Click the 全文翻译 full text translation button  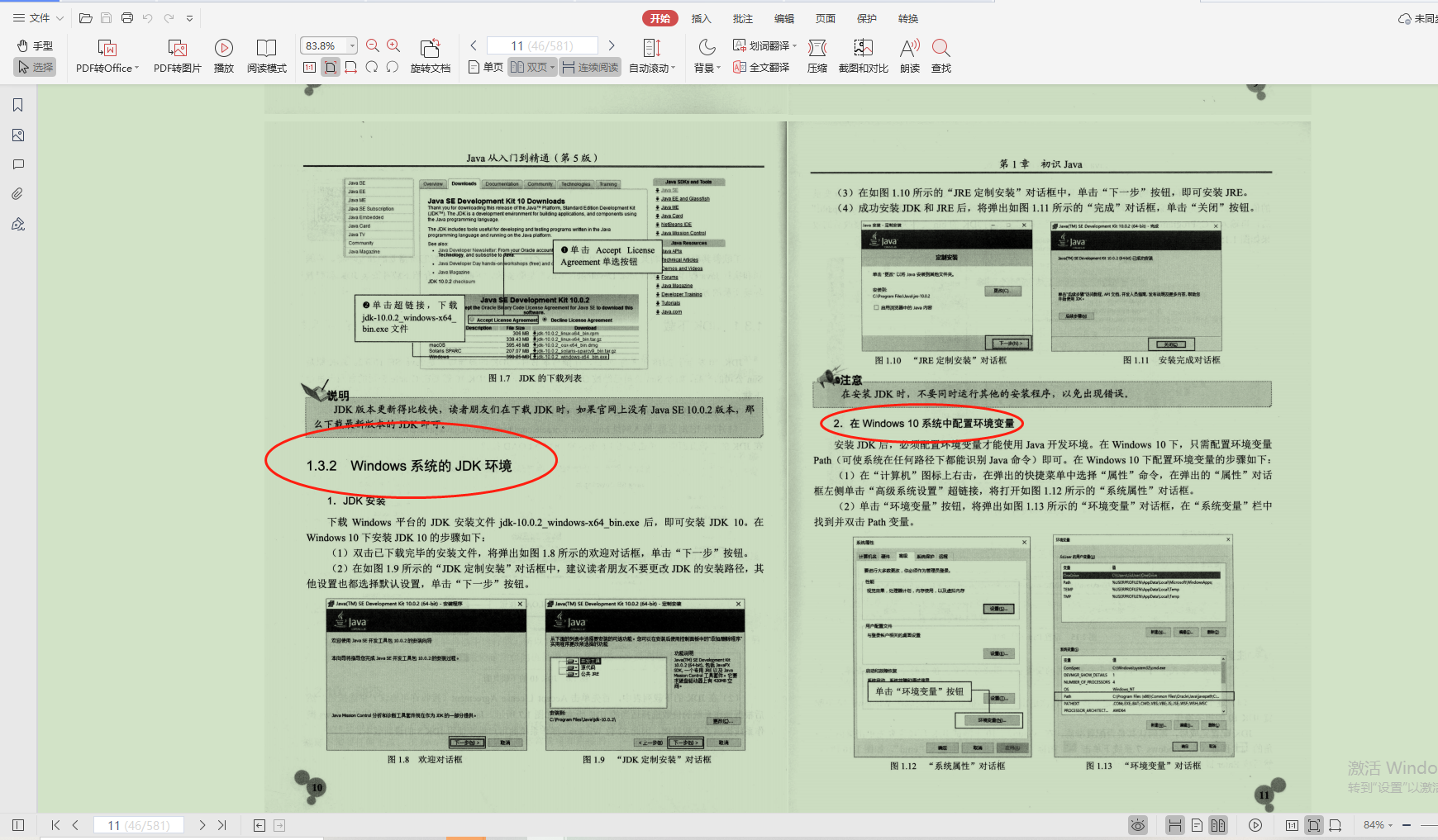(x=761, y=67)
